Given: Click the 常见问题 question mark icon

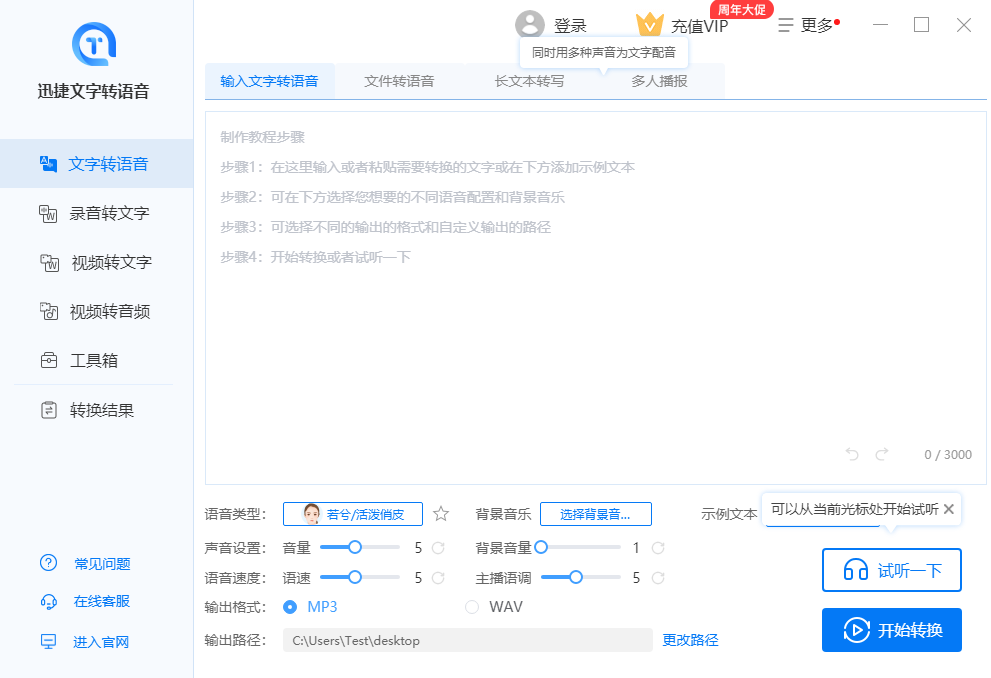Looking at the screenshot, I should coord(49,563).
